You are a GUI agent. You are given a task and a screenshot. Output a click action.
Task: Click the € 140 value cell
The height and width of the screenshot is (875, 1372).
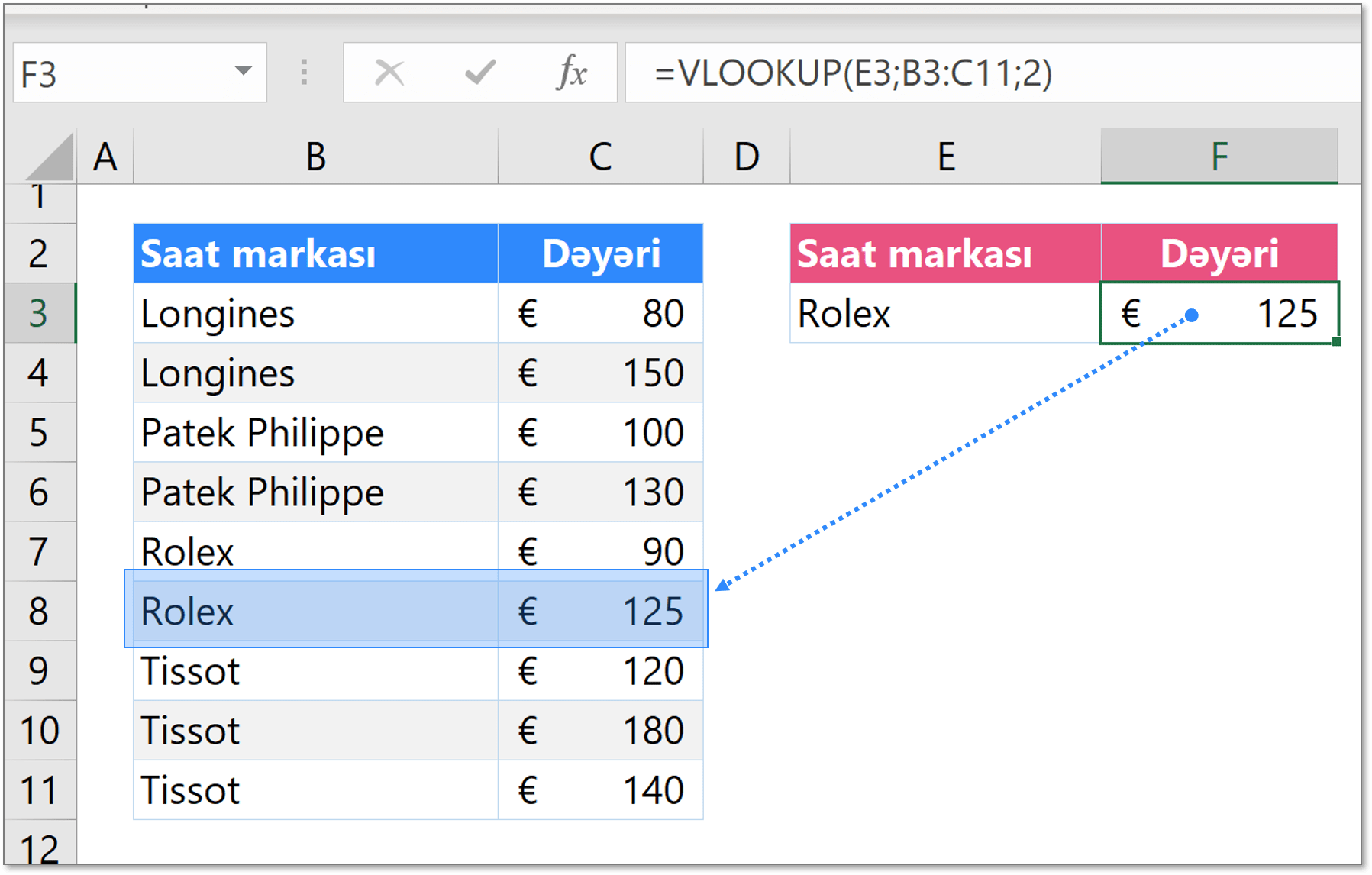[x=600, y=789]
